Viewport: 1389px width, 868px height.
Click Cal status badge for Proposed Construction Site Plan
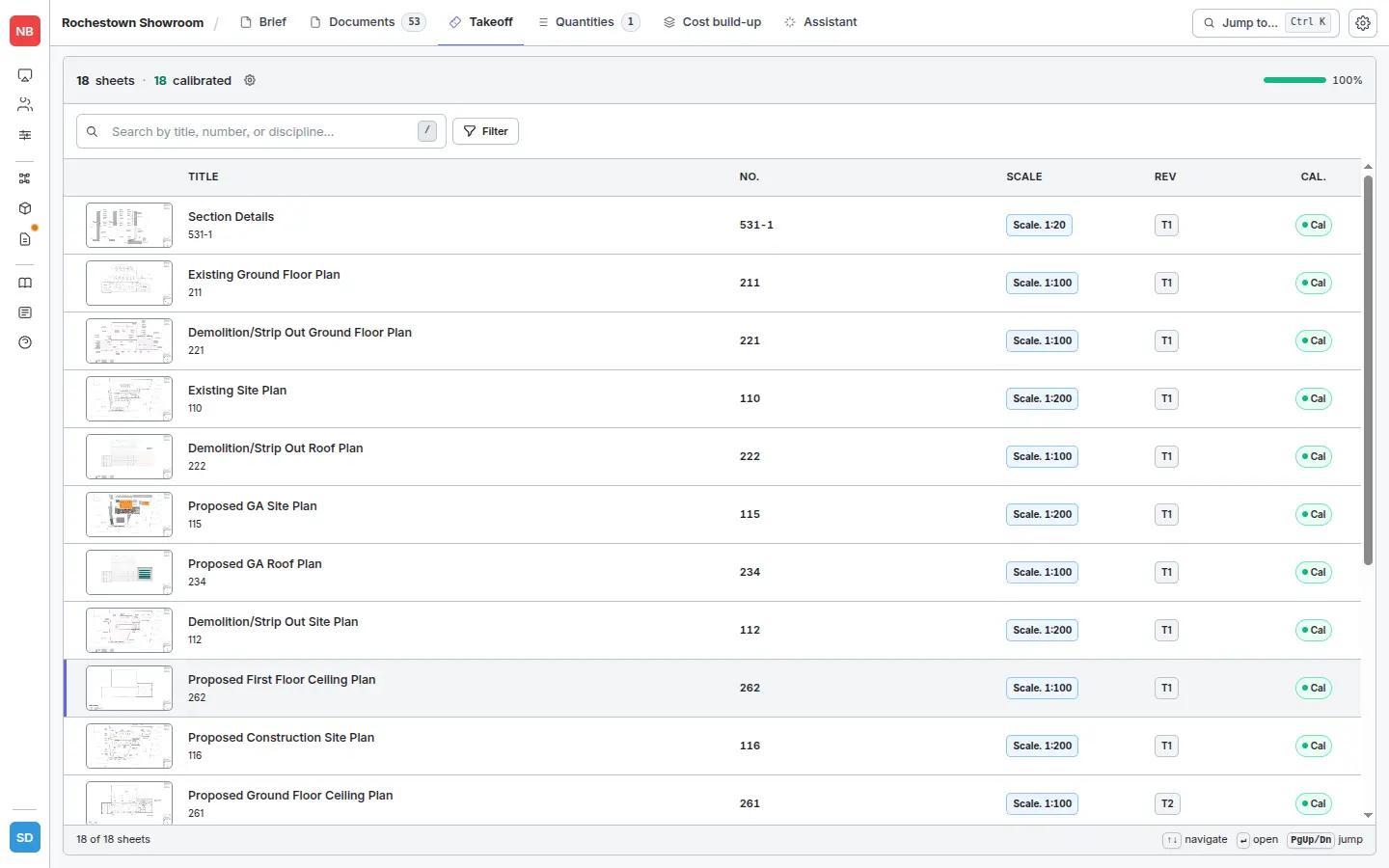1313,746
